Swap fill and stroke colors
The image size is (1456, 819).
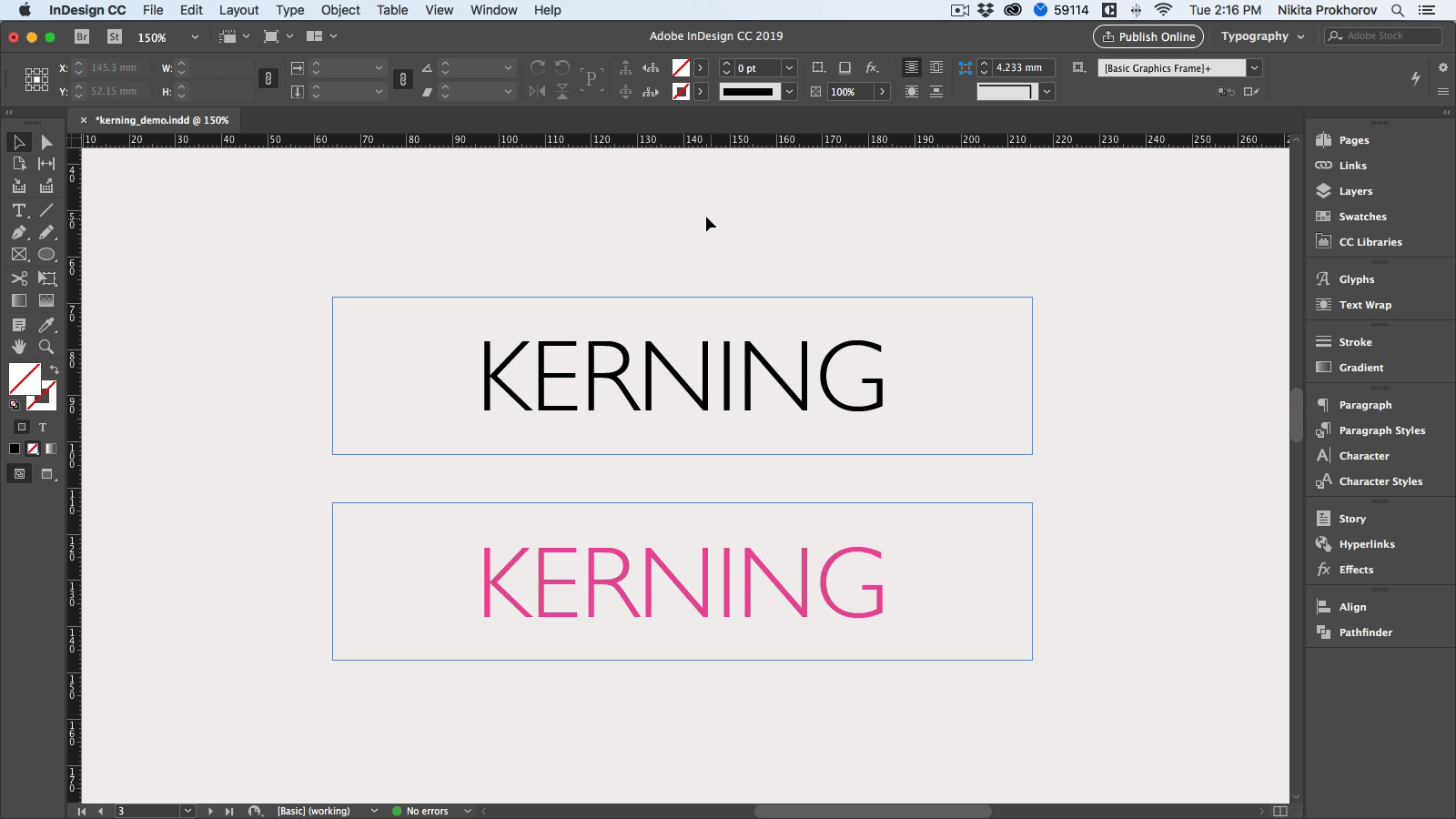54,369
